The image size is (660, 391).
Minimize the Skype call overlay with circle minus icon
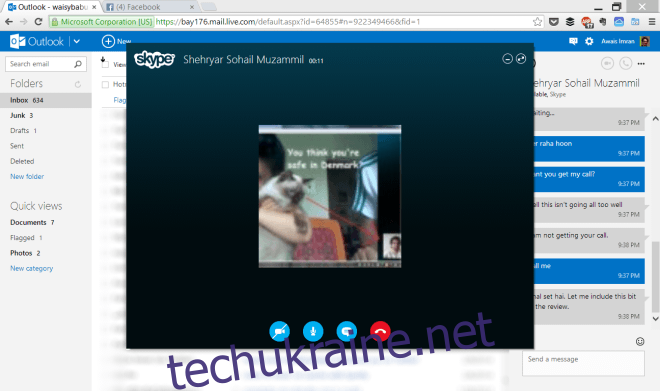point(507,59)
